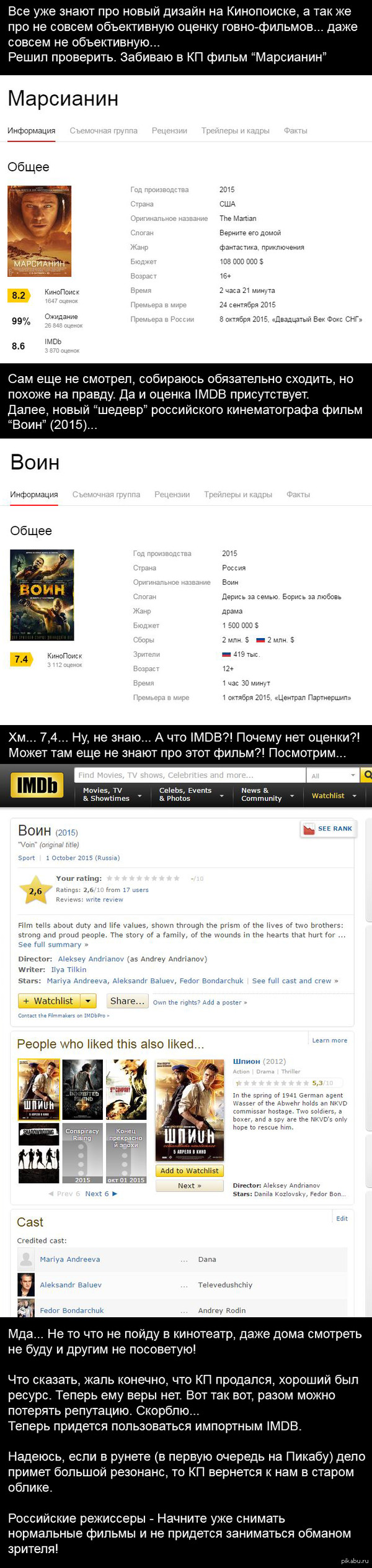372x1568 pixels.
Task: Expand the Watchlist dropdown arrow button
Action: (89, 1001)
